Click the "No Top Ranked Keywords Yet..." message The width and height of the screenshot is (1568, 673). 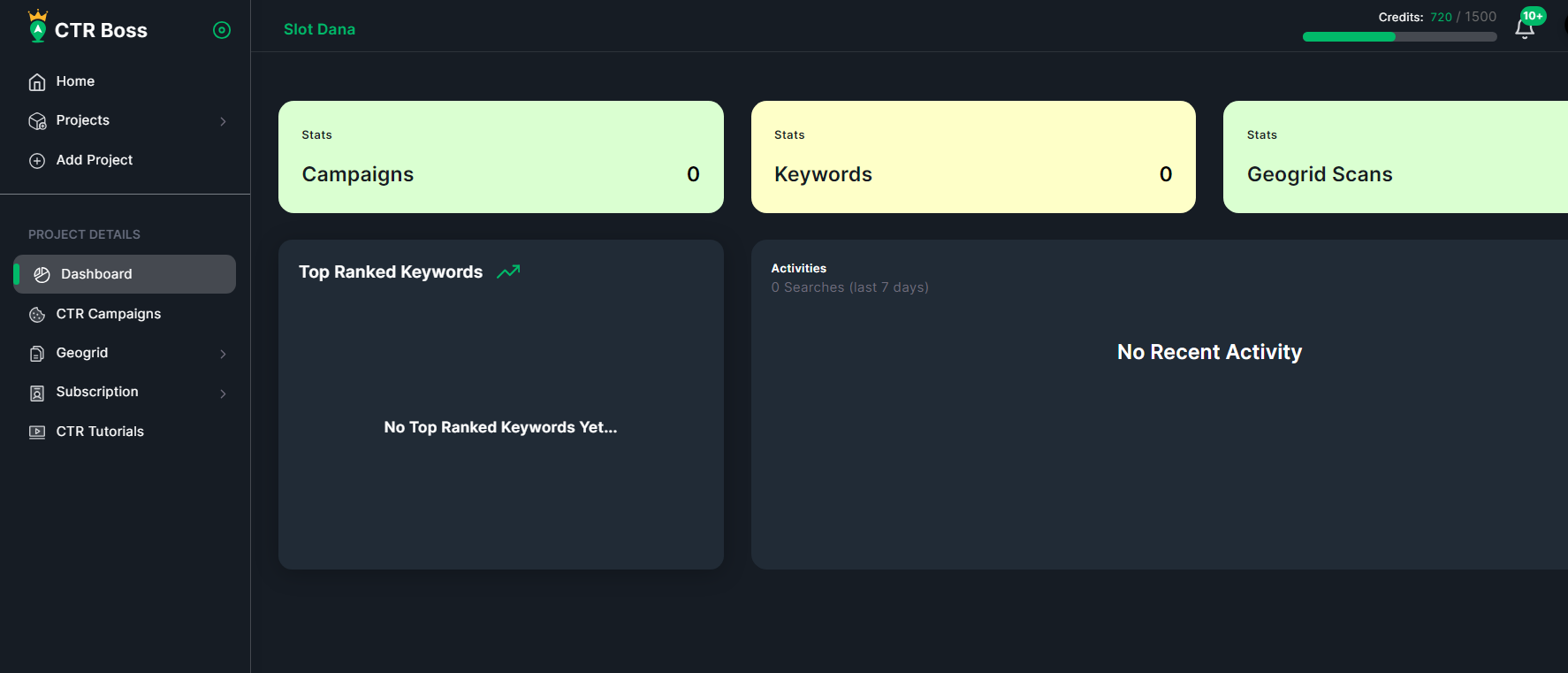pos(500,427)
